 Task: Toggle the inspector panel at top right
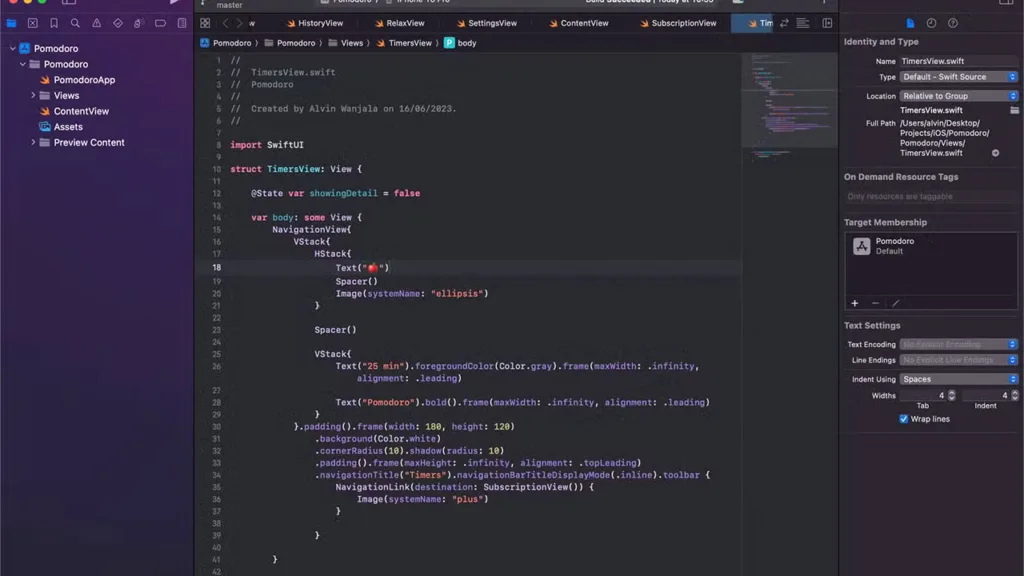[x=1006, y=2]
